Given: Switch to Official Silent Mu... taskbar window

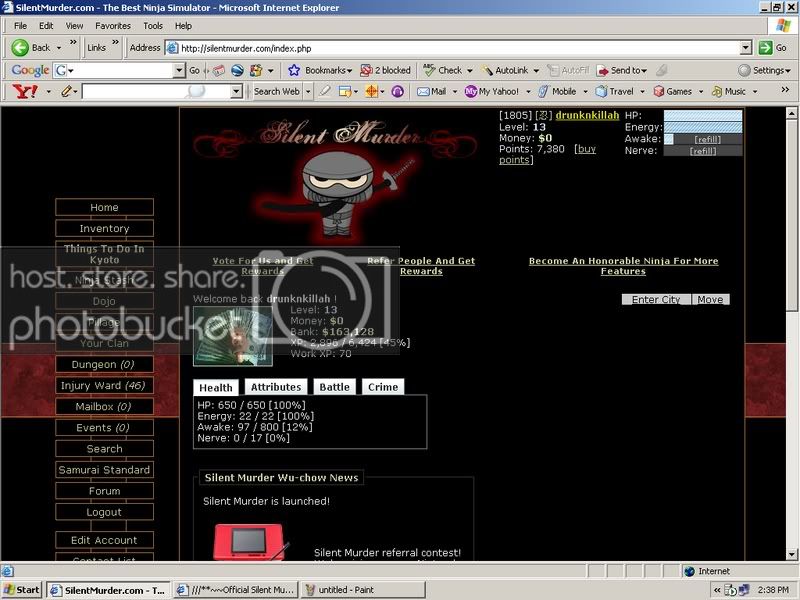Looking at the screenshot, I should pyautogui.click(x=236, y=590).
